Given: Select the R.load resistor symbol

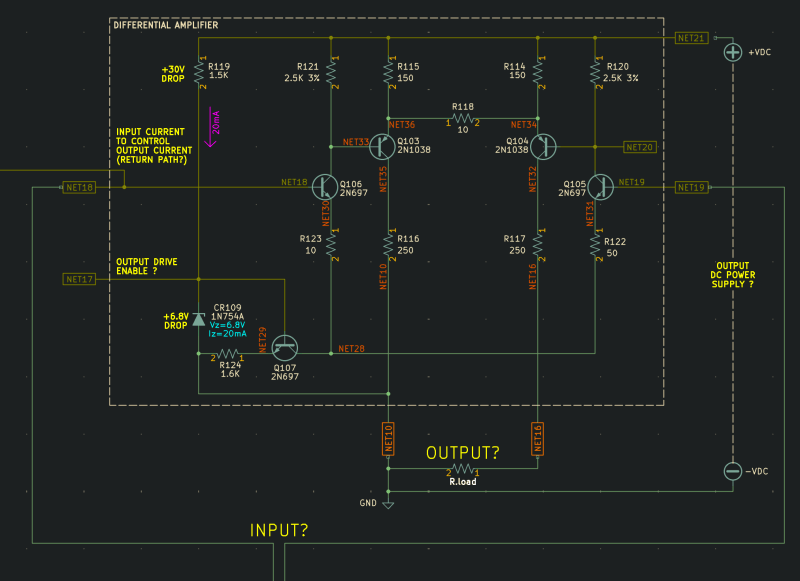Looking at the screenshot, I should pos(463,468).
